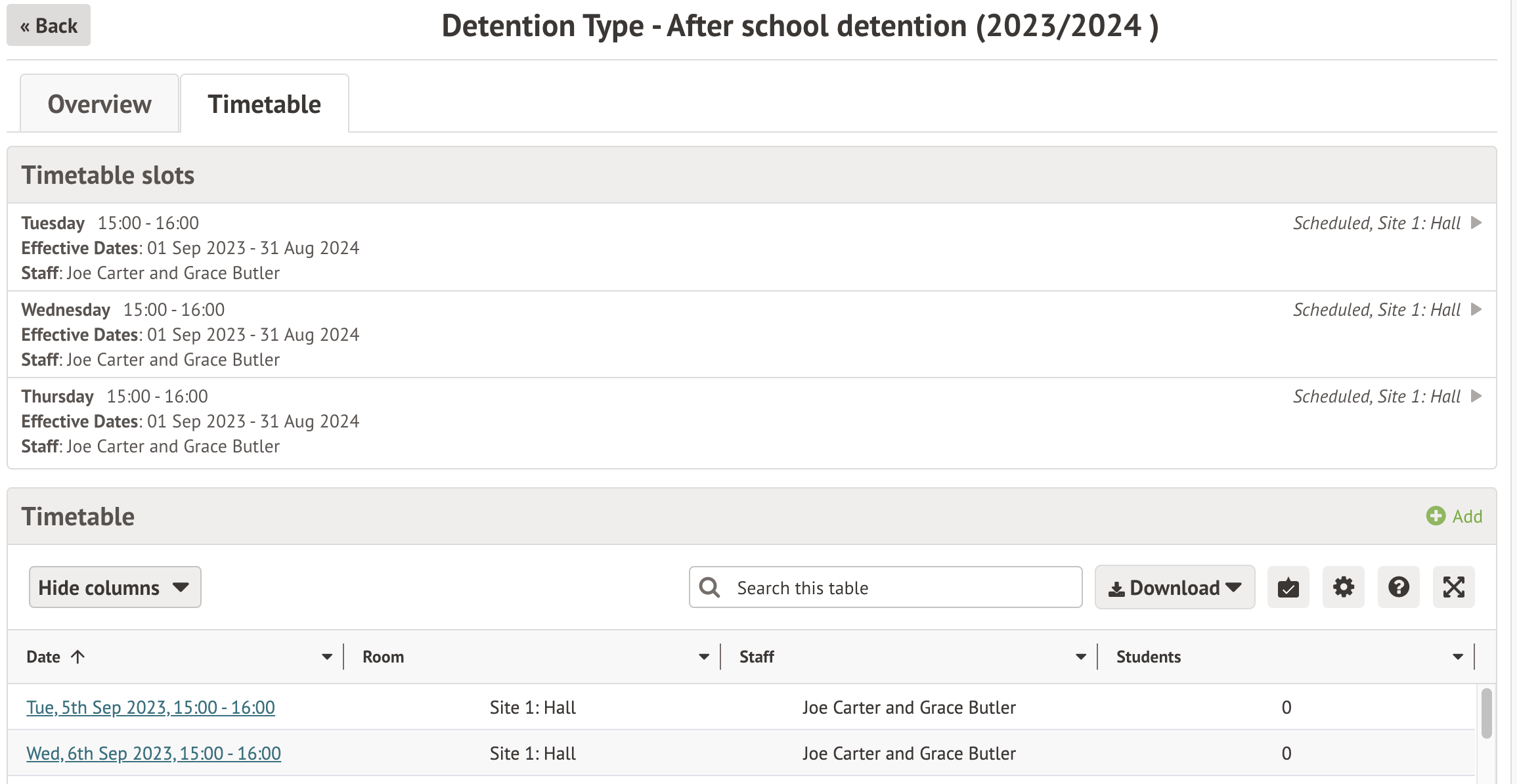
Task: Click the help question mark icon
Action: (x=1398, y=587)
